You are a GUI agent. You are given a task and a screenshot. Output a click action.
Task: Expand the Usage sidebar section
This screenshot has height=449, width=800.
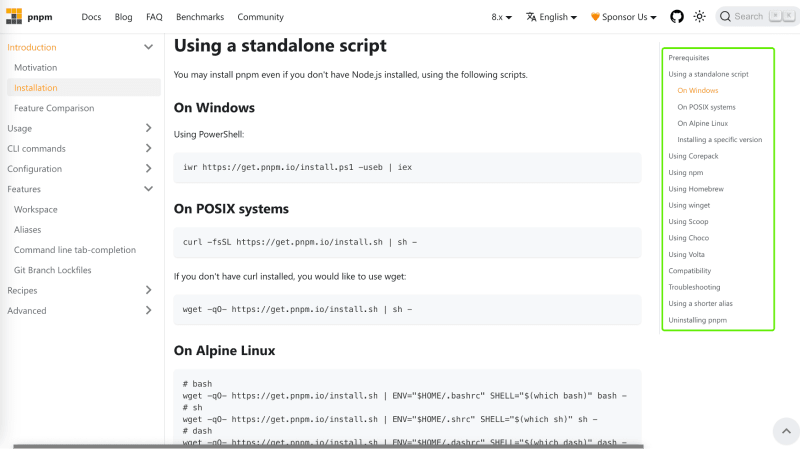pos(148,128)
